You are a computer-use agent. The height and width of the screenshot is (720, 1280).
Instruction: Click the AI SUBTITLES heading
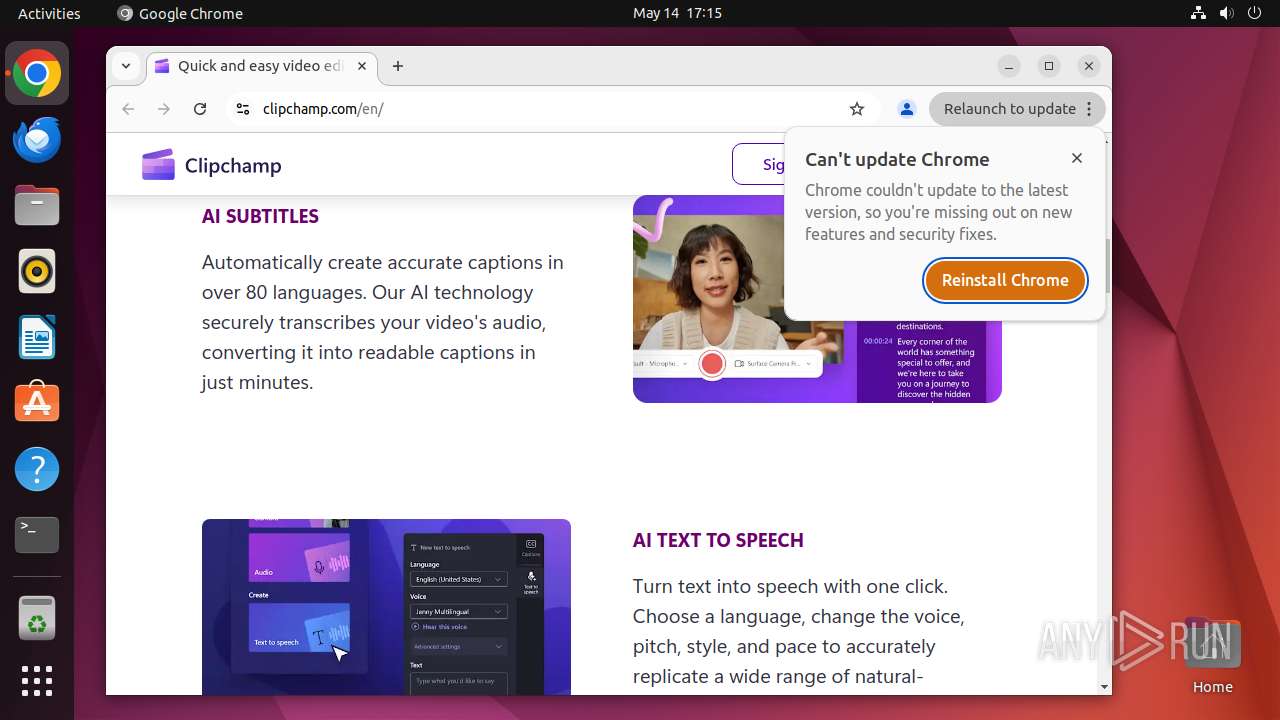pyautogui.click(x=260, y=216)
